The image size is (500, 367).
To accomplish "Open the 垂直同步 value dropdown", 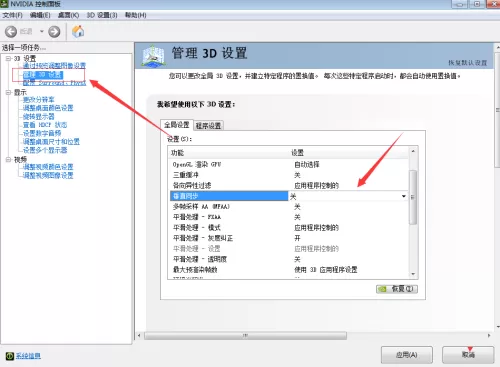I will (x=404, y=196).
